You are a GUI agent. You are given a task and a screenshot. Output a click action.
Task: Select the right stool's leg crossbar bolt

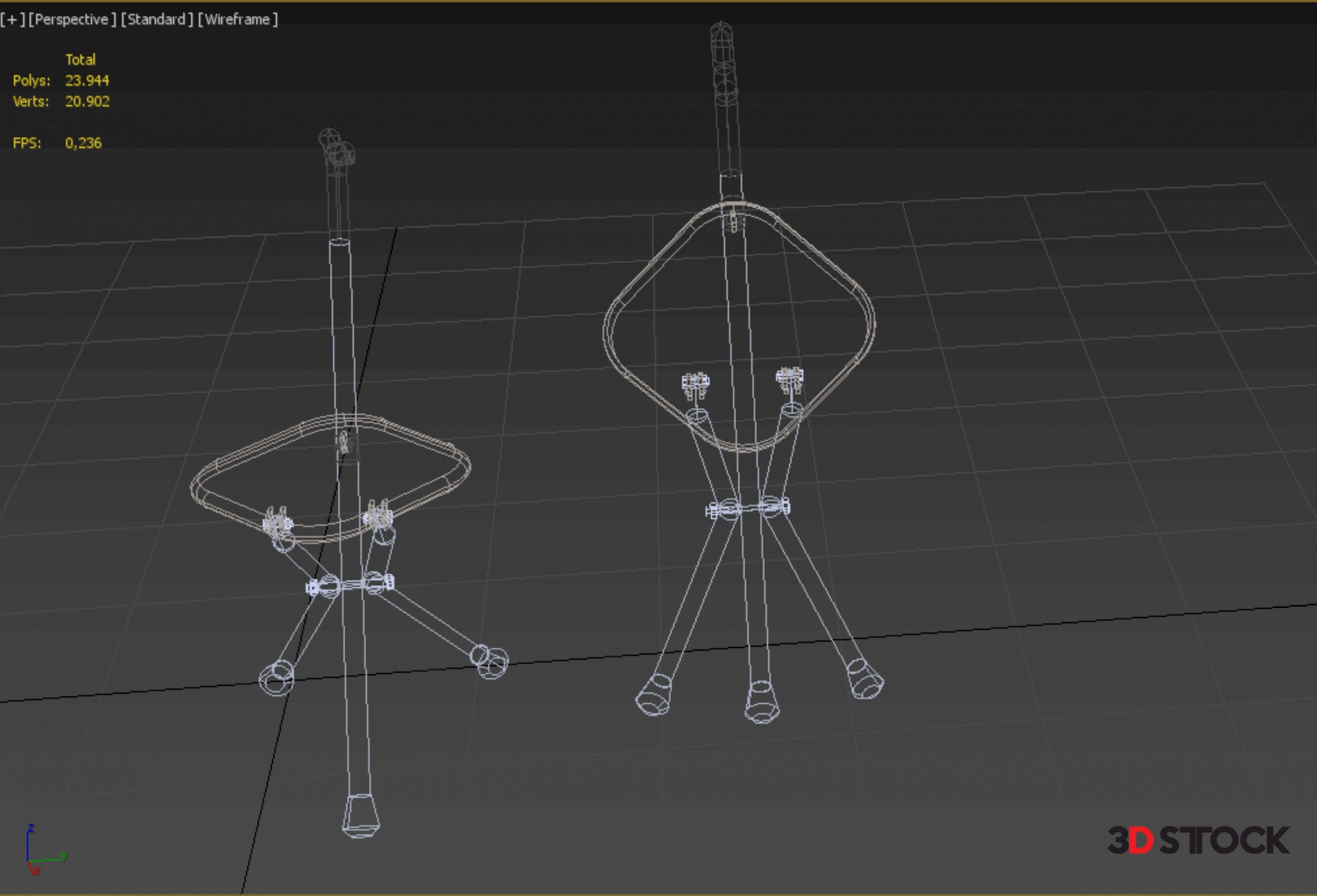point(748,508)
